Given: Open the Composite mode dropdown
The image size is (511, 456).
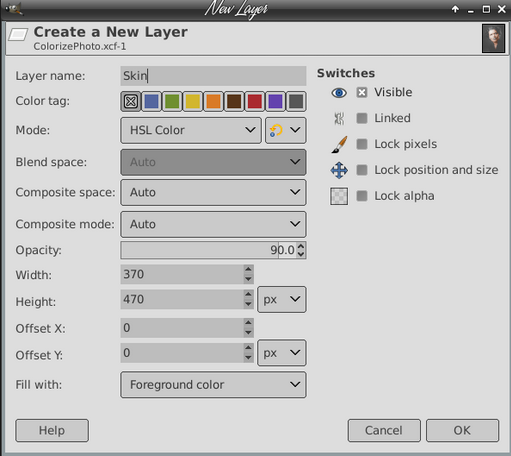Looking at the screenshot, I should point(213,224).
